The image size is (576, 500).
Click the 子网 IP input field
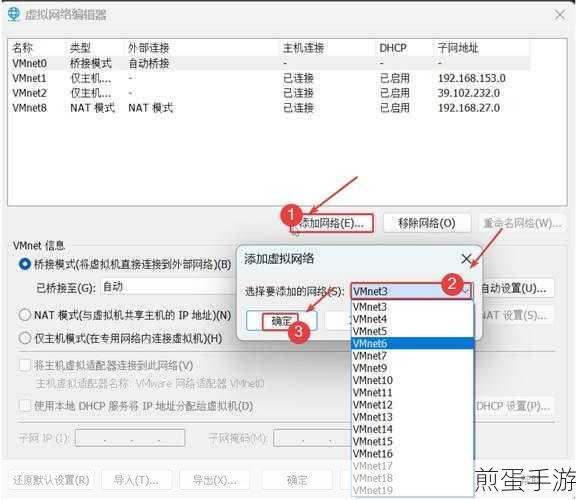pyautogui.click(x=130, y=438)
